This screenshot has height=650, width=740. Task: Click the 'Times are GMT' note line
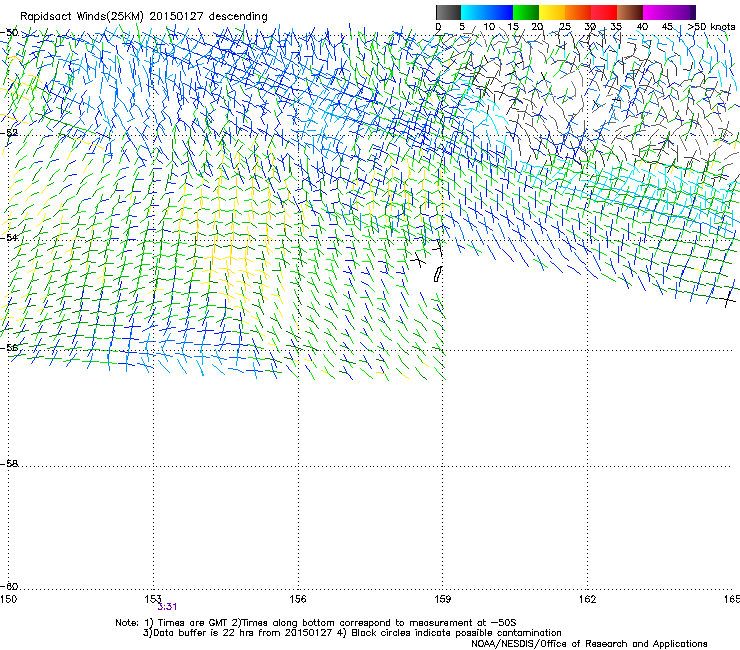coord(316,623)
